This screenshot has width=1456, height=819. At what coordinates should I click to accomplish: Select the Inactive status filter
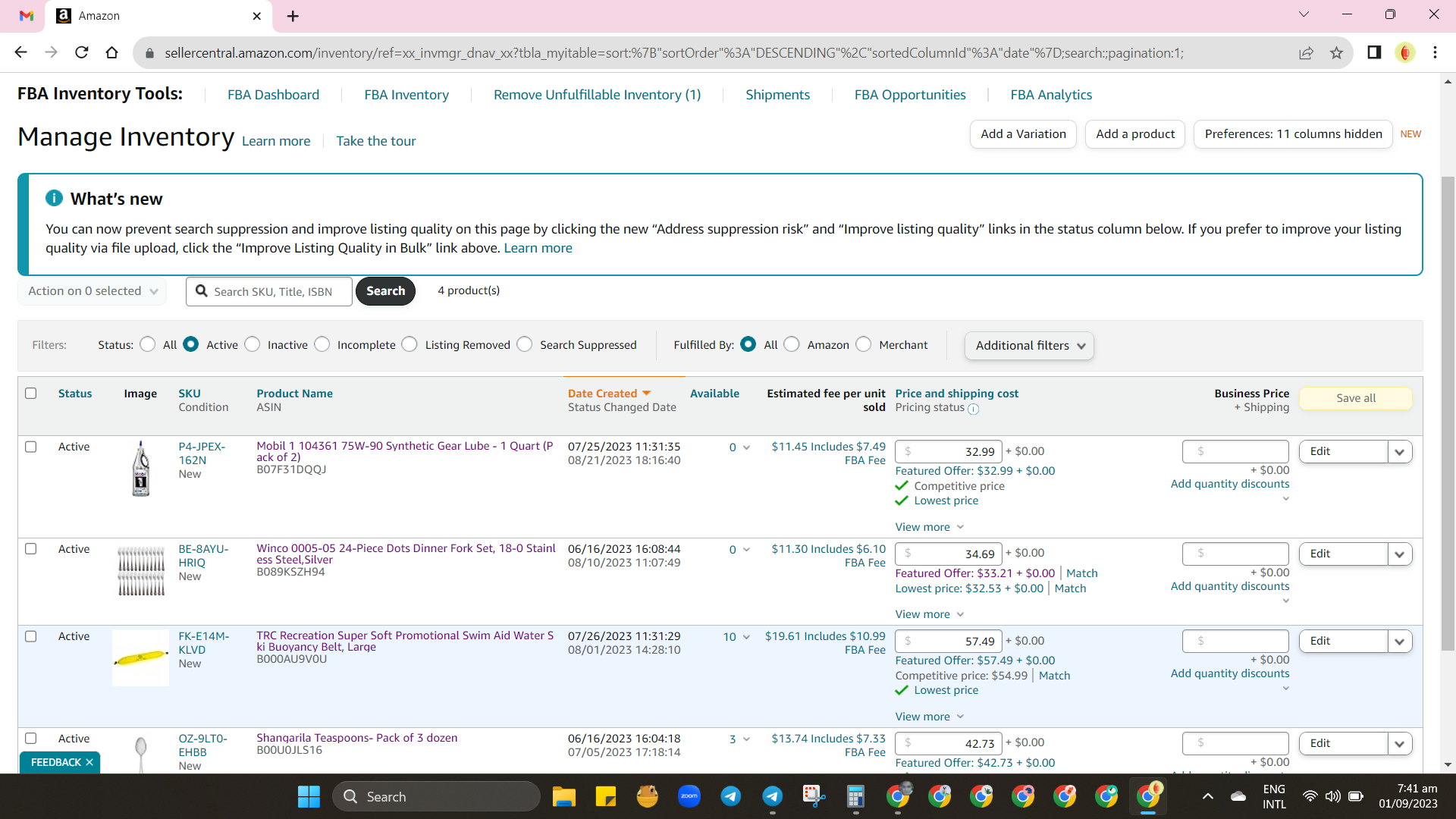253,344
